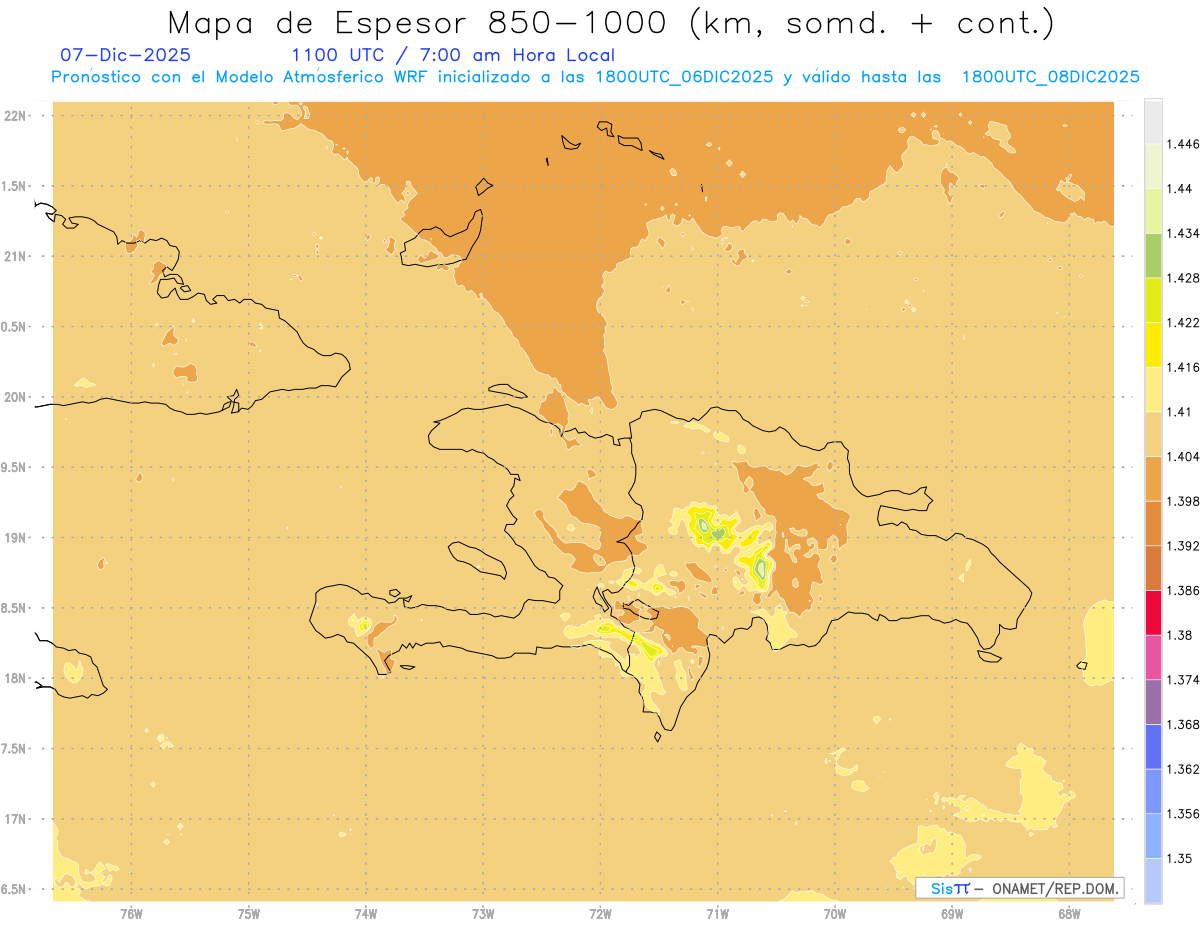Click the '76W' longitude label
This screenshot has height=927, width=1200.
click(x=131, y=913)
